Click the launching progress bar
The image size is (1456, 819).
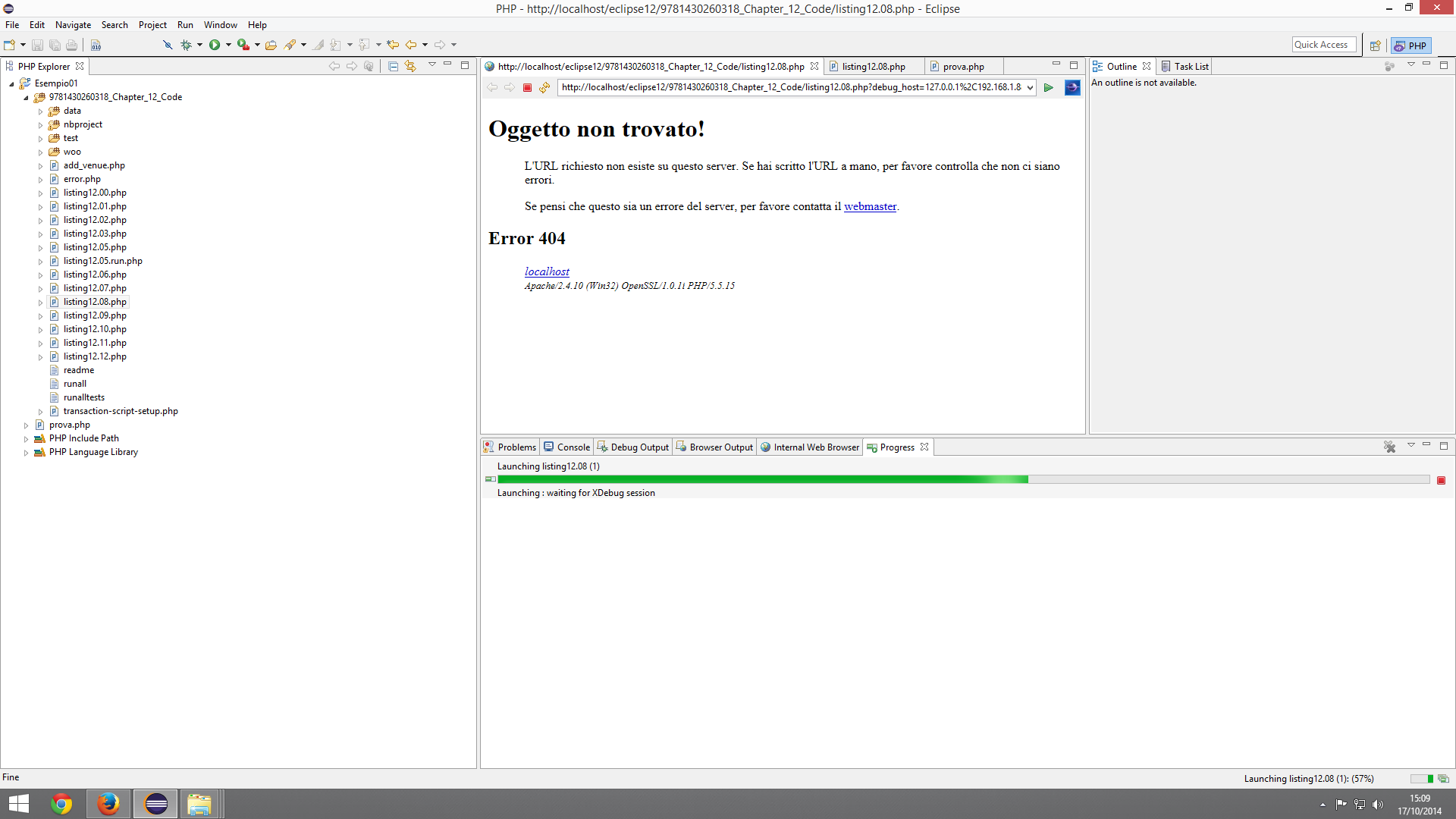[963, 479]
